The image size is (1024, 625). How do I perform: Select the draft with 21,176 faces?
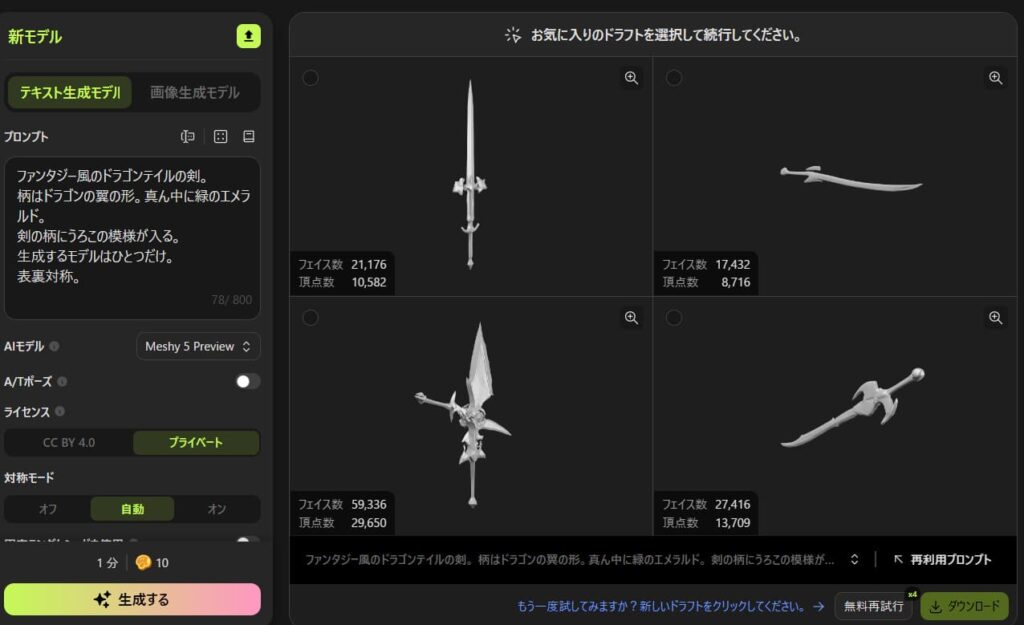311,78
